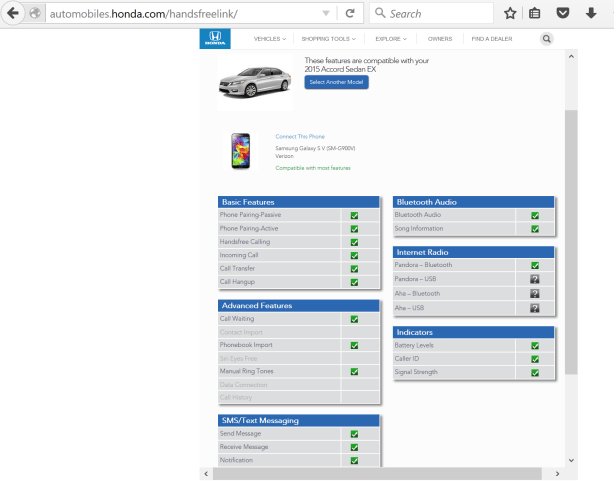The width and height of the screenshot is (614, 485).
Task: Open the Find a Dealer menu item
Action: click(490, 39)
